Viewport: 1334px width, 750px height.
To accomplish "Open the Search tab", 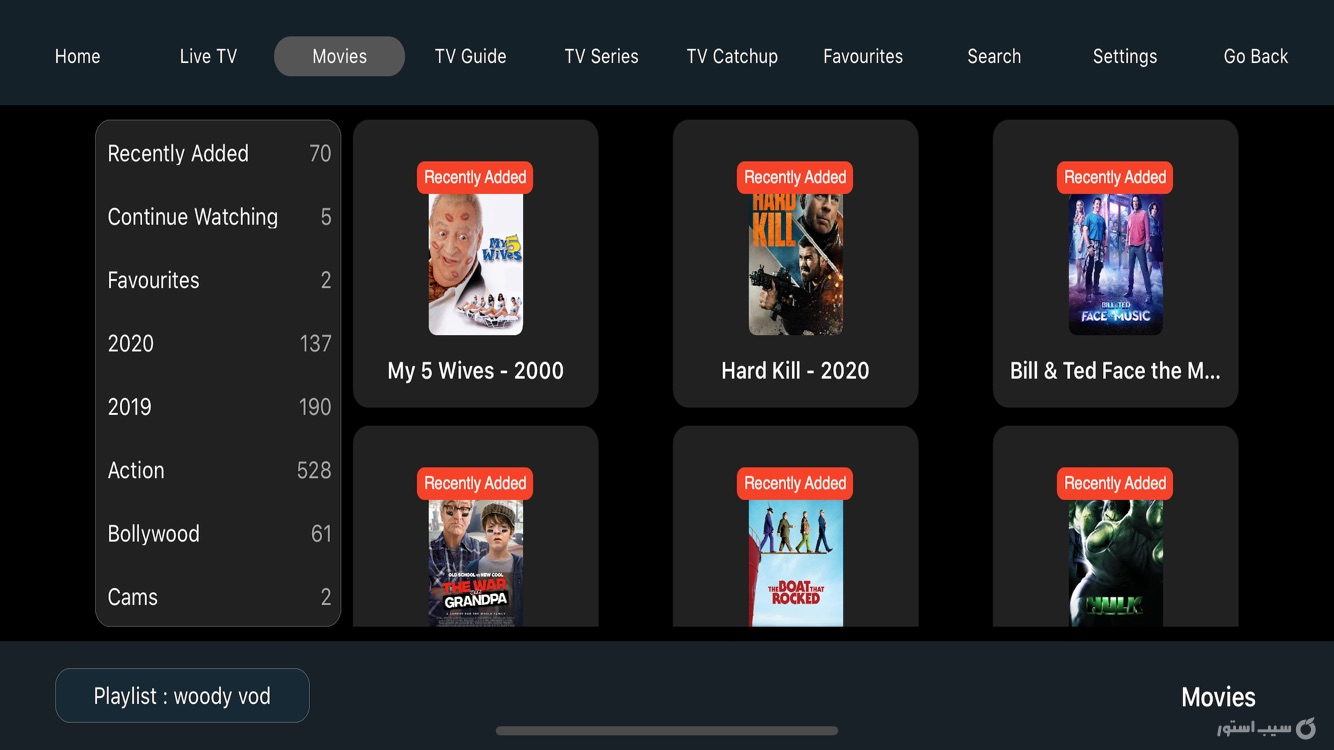I will [x=994, y=56].
